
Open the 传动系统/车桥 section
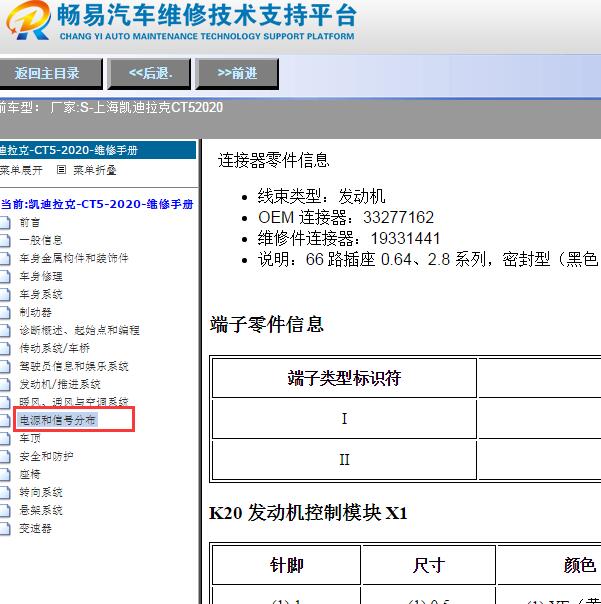55,348
